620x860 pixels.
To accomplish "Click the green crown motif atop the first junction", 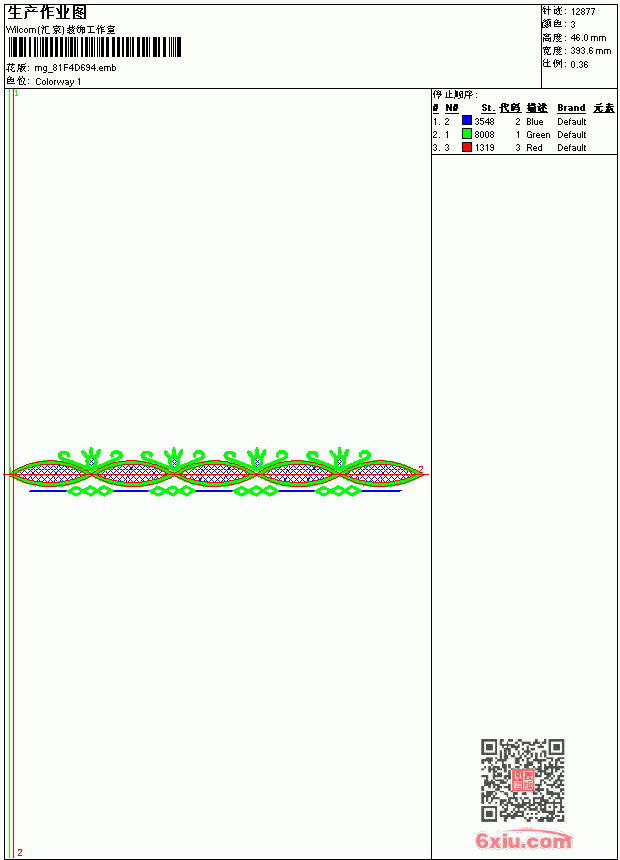I will (91, 456).
